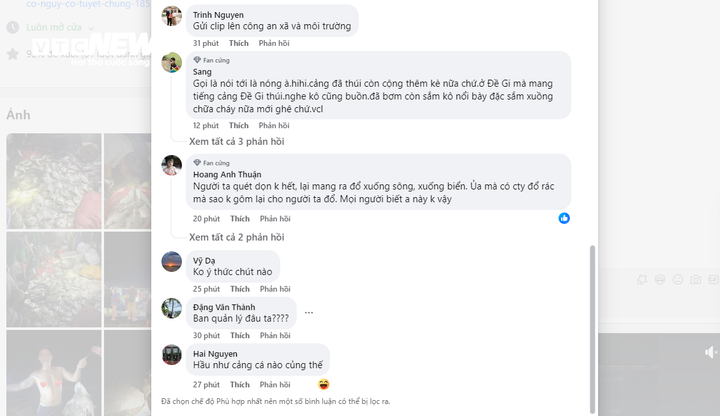Toggle the video speaker mute icon

[x=711, y=352]
